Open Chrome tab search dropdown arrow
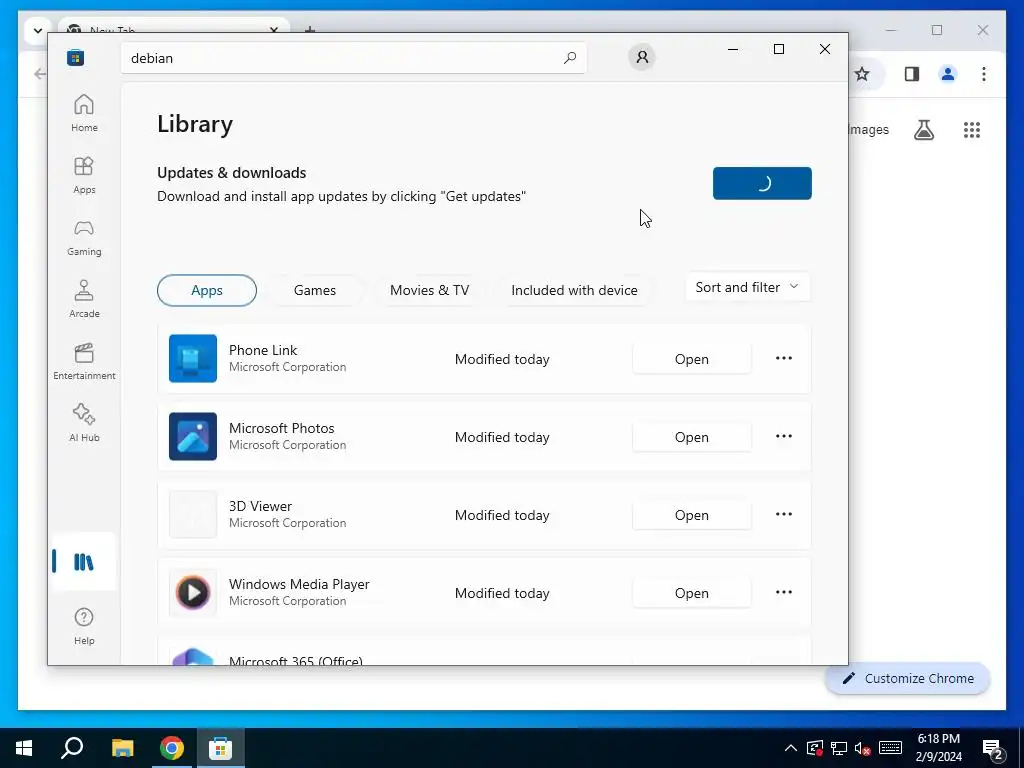Viewport: 1024px width, 768px height. point(37,30)
